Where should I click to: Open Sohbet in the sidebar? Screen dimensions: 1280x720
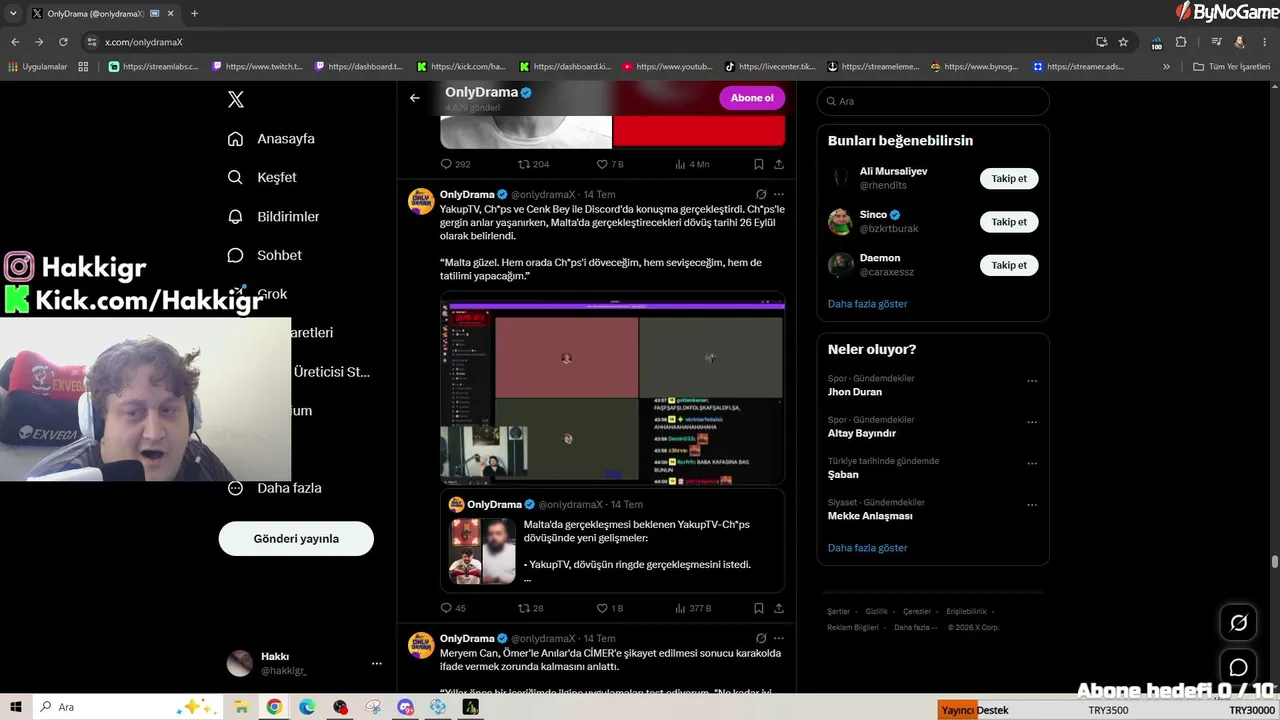[264, 255]
